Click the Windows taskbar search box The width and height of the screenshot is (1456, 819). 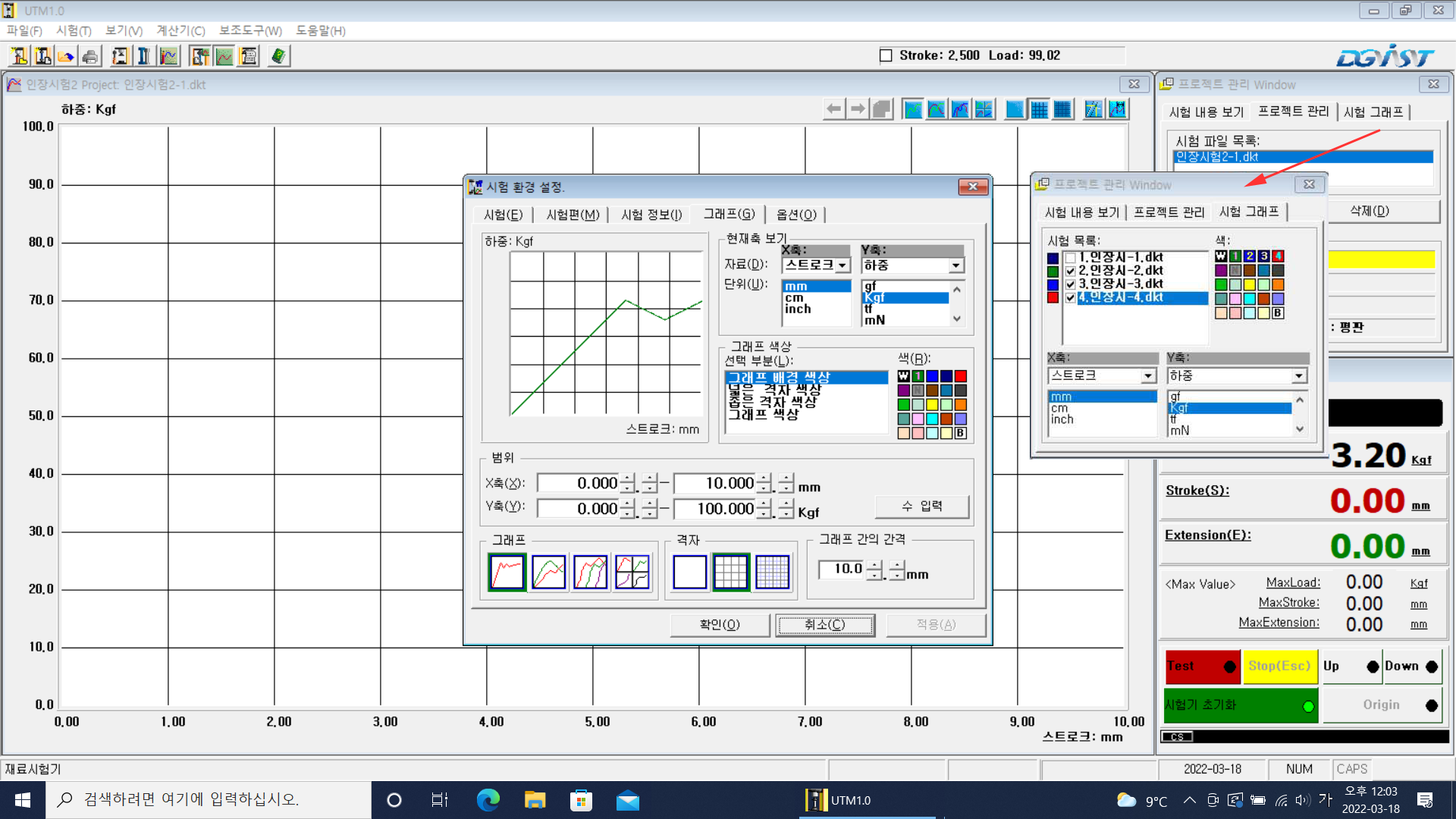click(209, 799)
